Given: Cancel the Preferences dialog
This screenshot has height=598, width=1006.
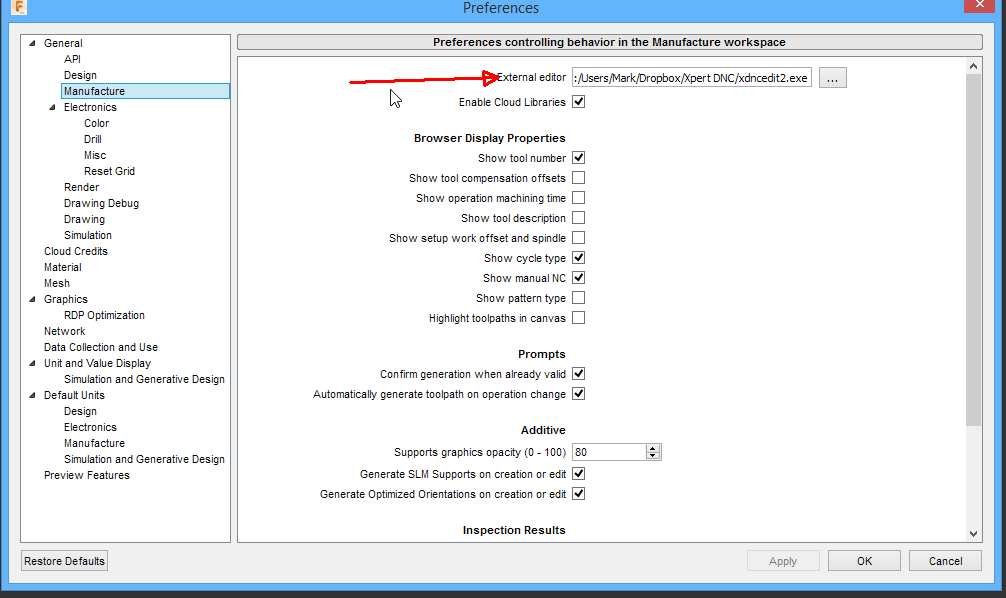Looking at the screenshot, I should click(945, 561).
